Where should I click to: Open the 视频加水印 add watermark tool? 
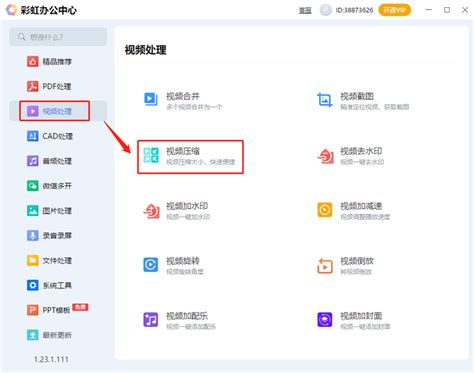(177, 211)
